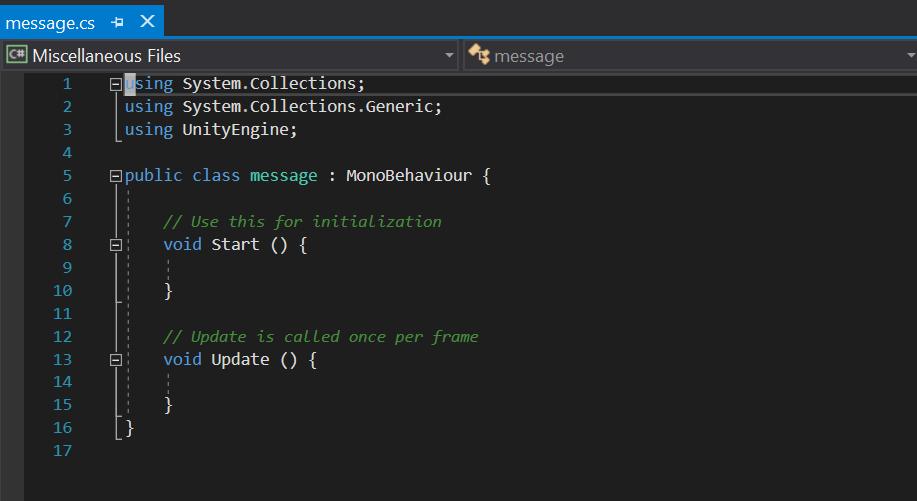Click the C# project icon
This screenshot has width=917, height=501.
coord(17,56)
